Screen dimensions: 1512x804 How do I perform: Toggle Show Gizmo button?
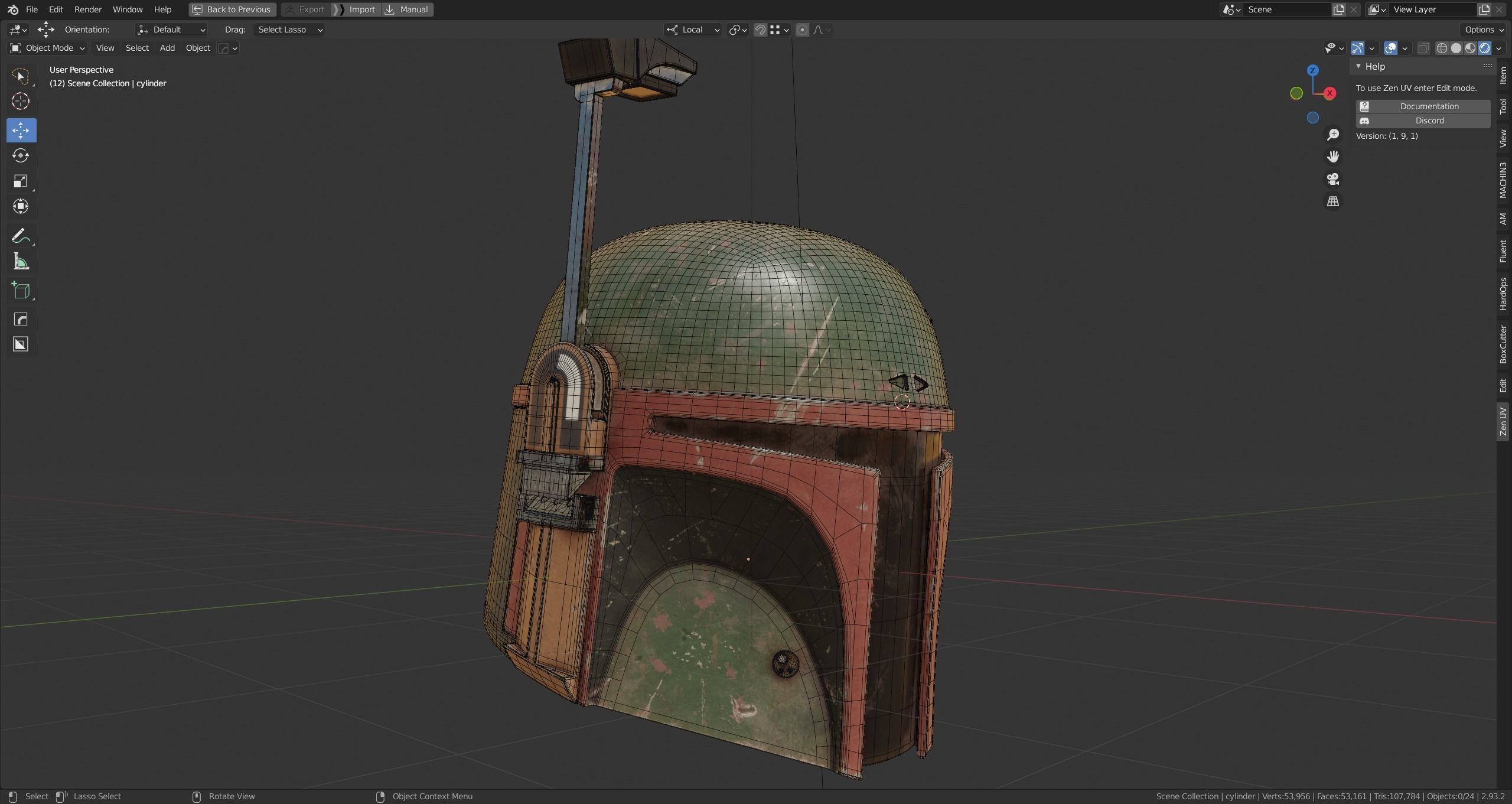click(x=1357, y=48)
